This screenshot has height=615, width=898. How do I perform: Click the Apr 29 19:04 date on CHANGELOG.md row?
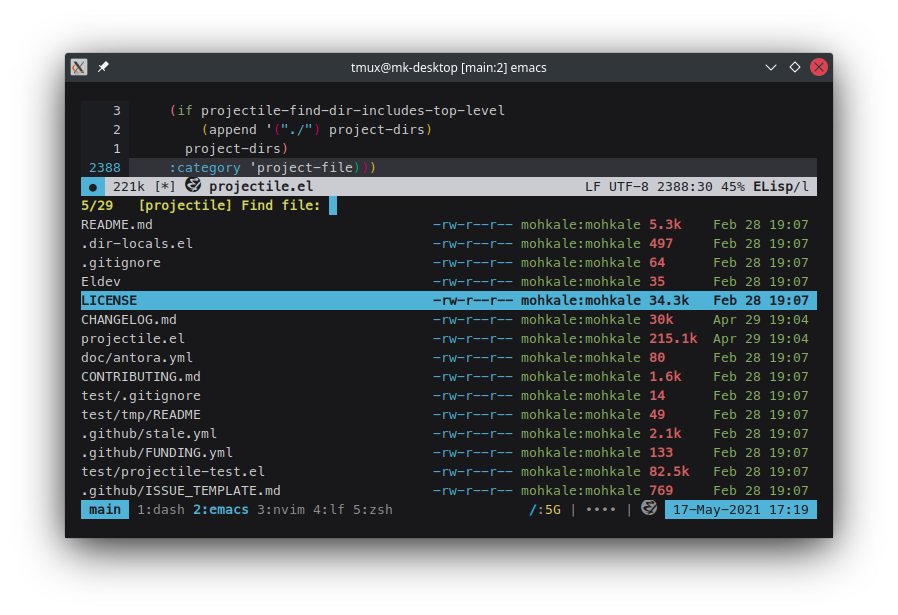[x=761, y=320]
